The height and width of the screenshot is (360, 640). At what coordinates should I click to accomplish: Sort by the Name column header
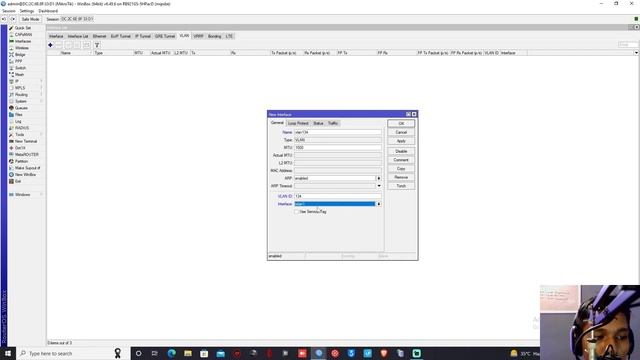(76, 53)
